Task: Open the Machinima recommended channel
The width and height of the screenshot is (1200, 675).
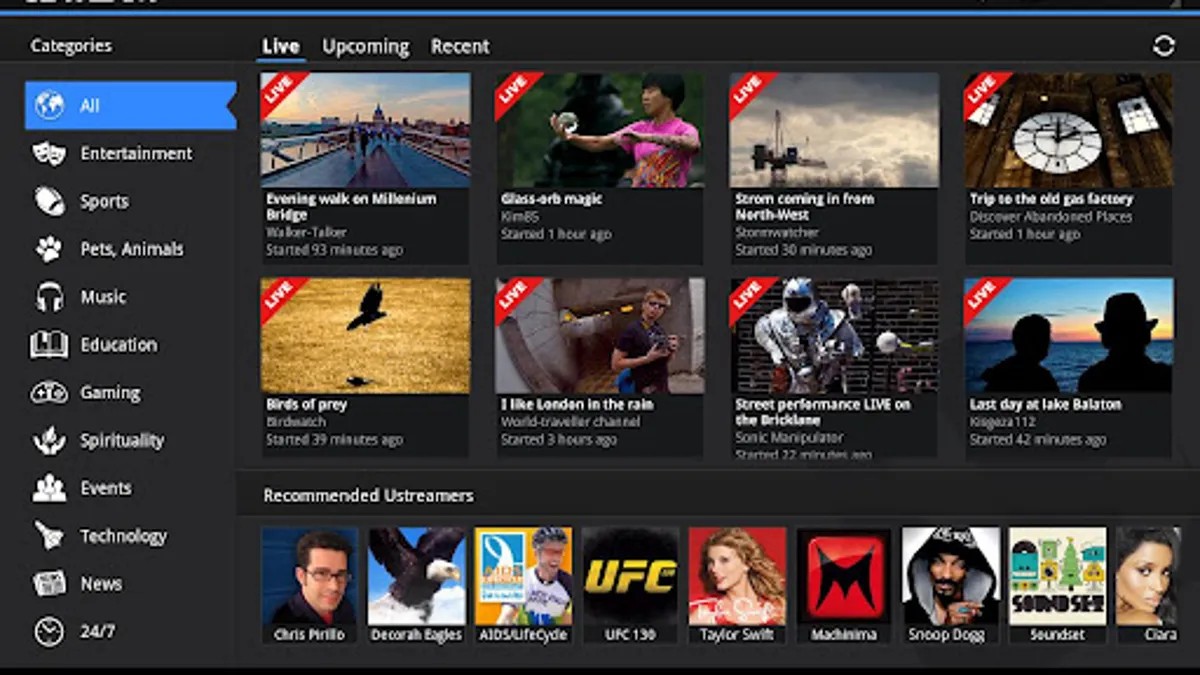Action: pos(844,585)
